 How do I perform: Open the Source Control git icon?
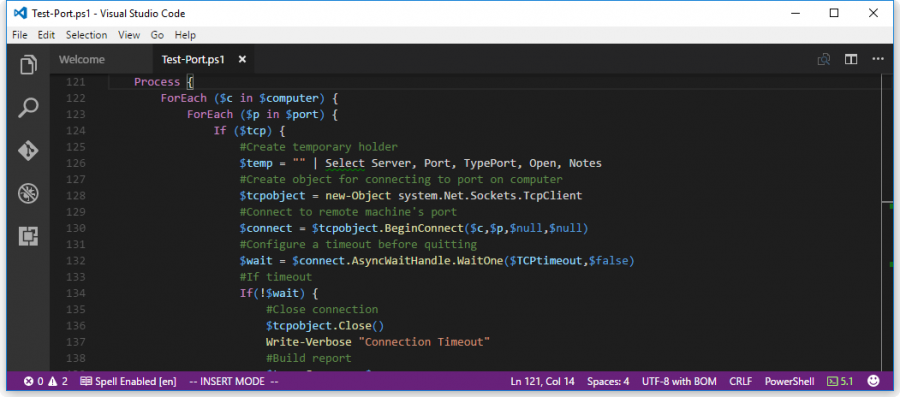point(28,151)
